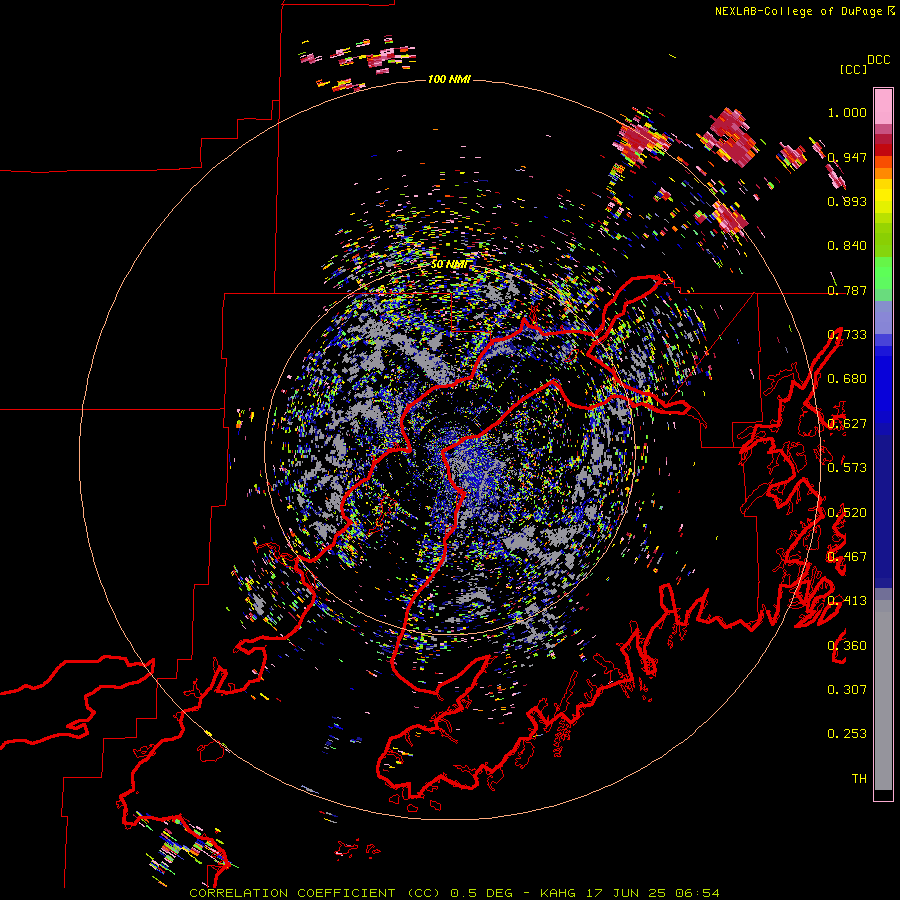Click the 0.413 legend value
Image resolution: width=900 pixels, height=900 pixels.
(847, 601)
